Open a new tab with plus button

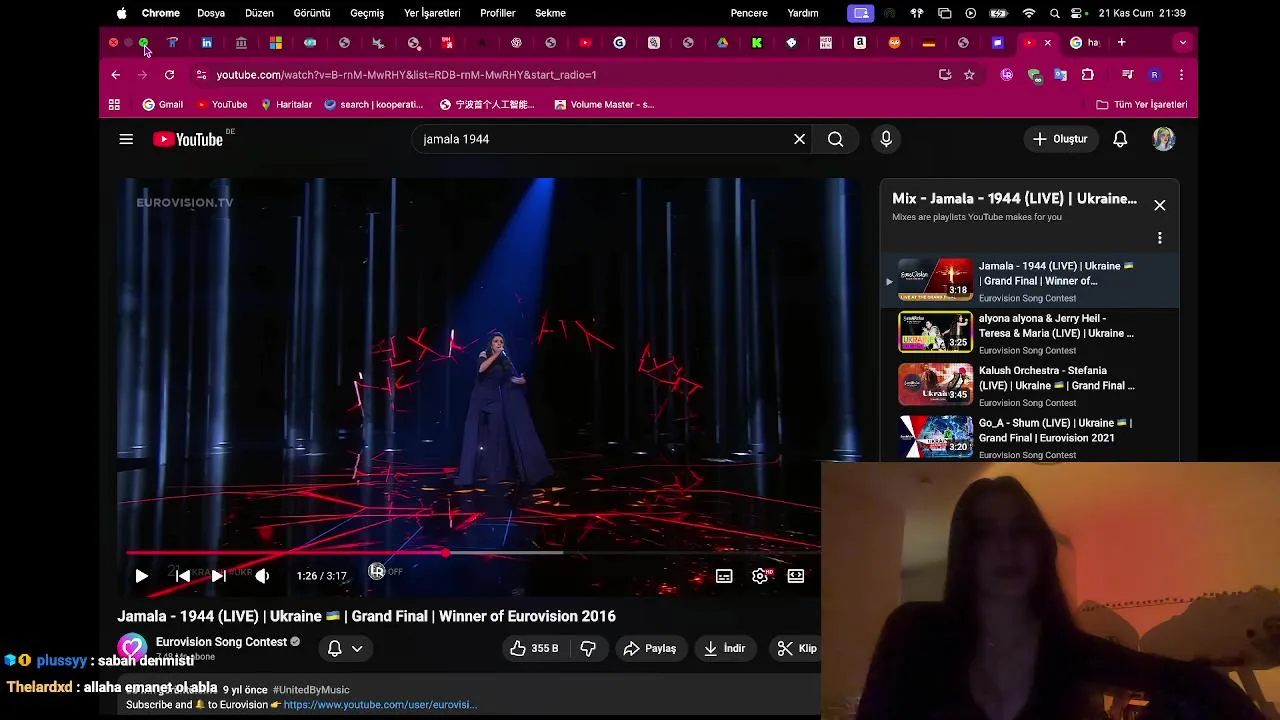(1121, 43)
